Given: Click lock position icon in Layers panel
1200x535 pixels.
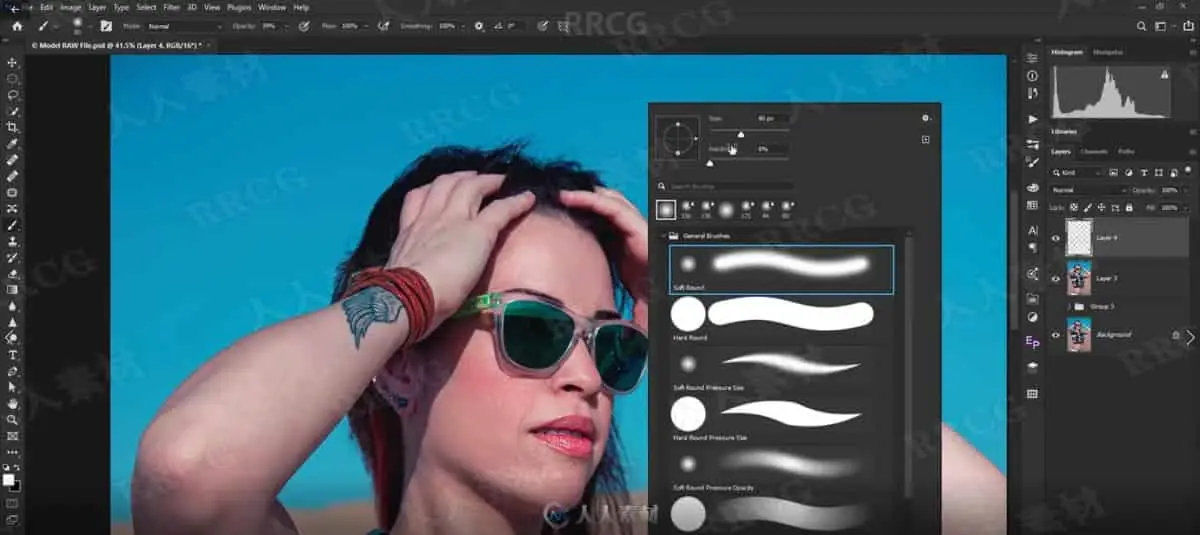Looking at the screenshot, I should (x=1102, y=207).
